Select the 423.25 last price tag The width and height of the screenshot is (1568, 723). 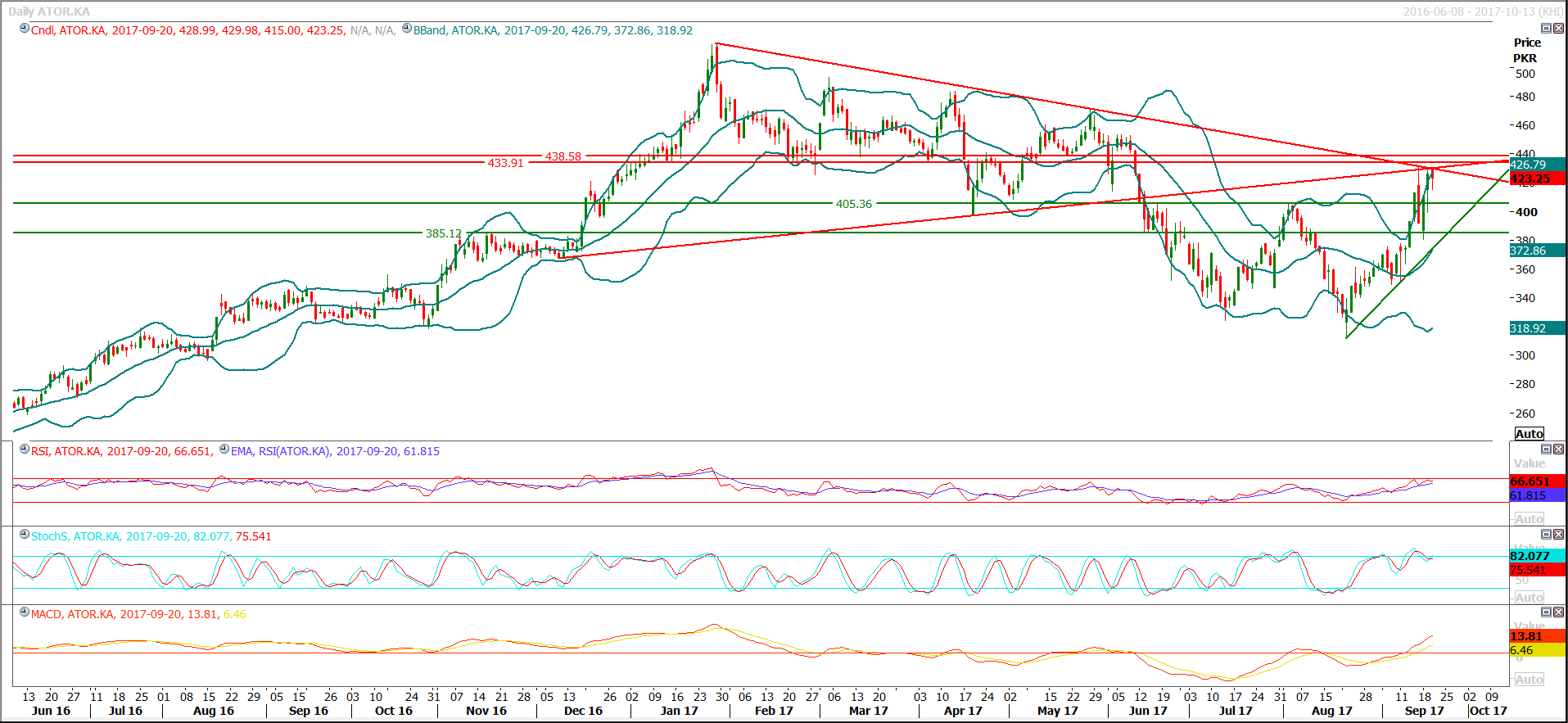tap(1538, 178)
